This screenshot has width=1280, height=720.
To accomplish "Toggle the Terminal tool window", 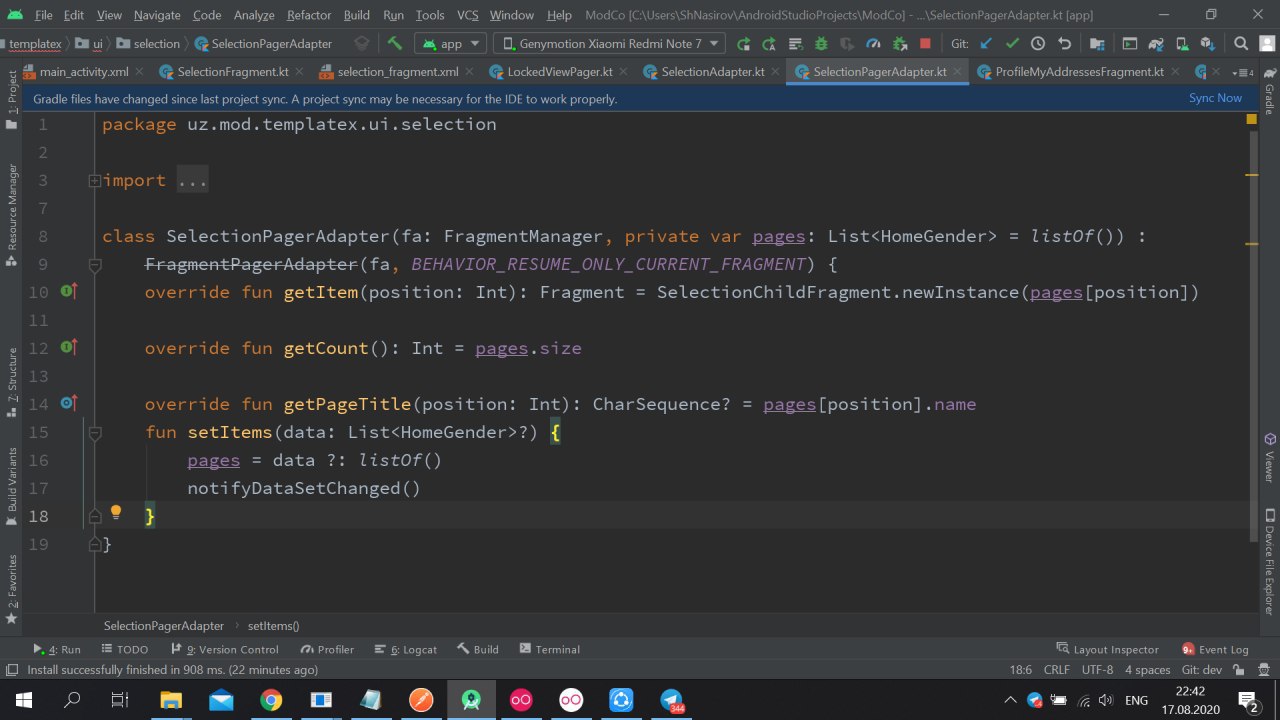I will [x=549, y=649].
